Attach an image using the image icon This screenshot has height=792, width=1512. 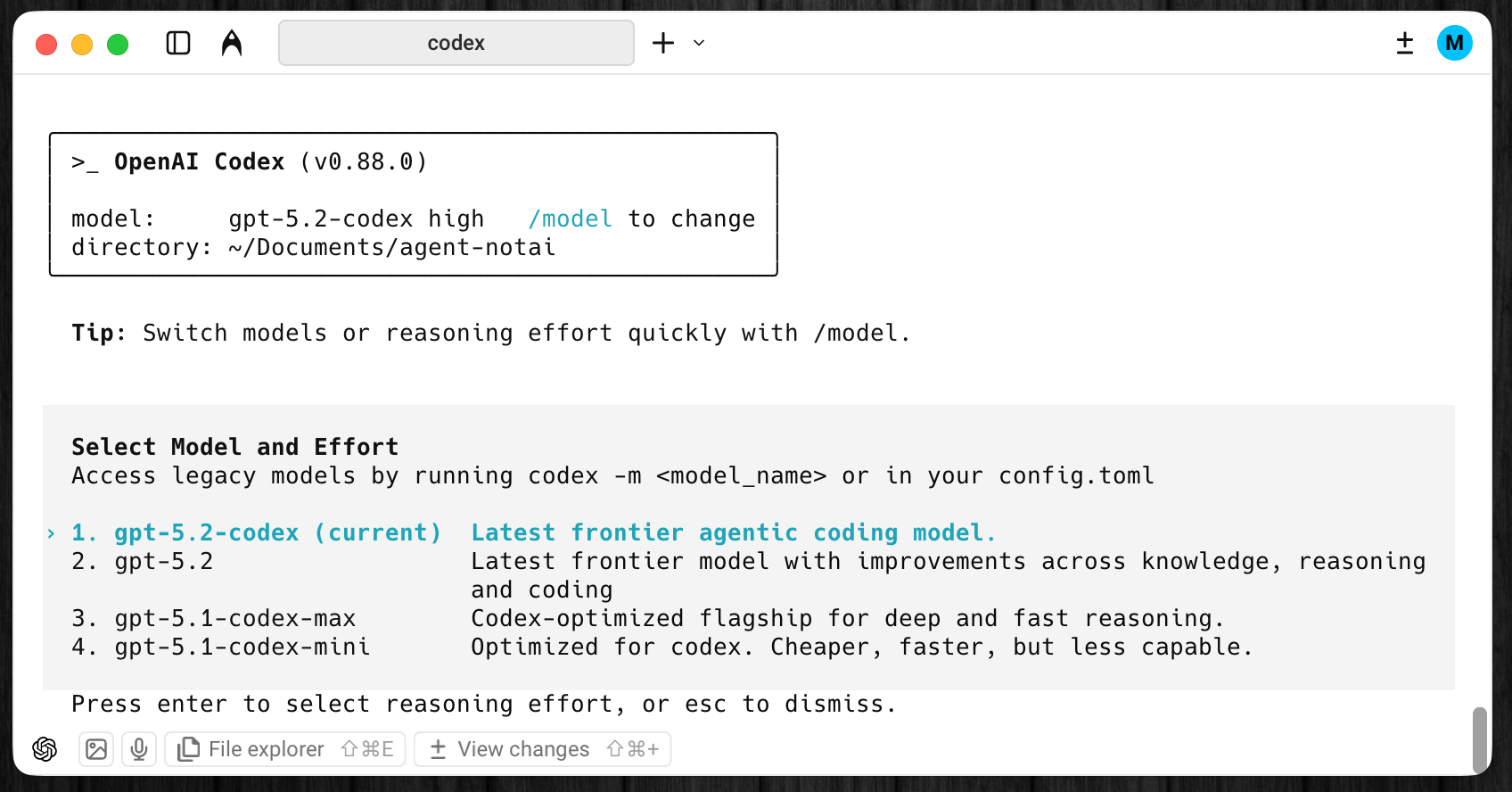click(x=96, y=749)
